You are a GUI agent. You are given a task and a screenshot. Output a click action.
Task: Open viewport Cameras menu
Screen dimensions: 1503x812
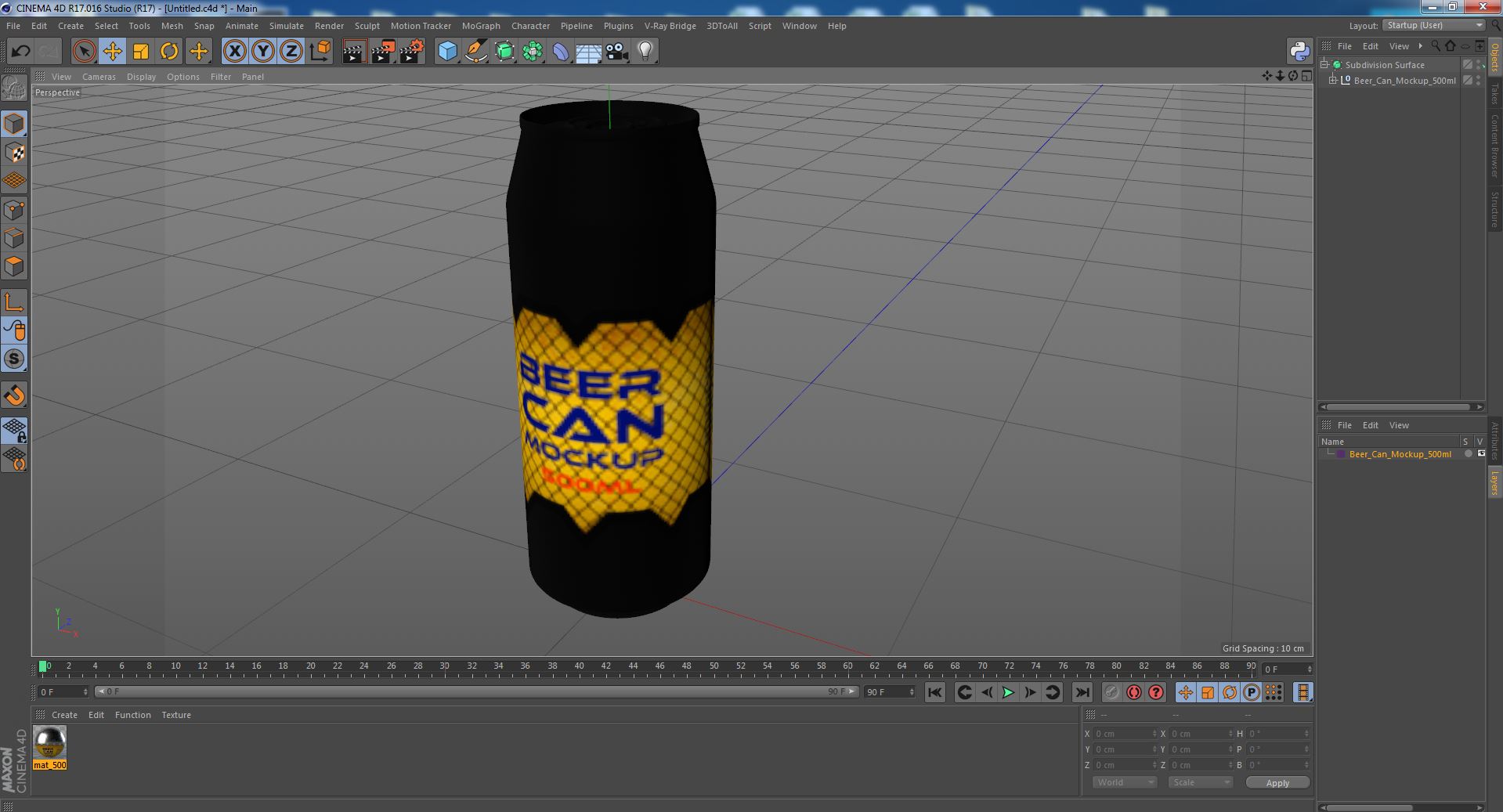(x=99, y=77)
